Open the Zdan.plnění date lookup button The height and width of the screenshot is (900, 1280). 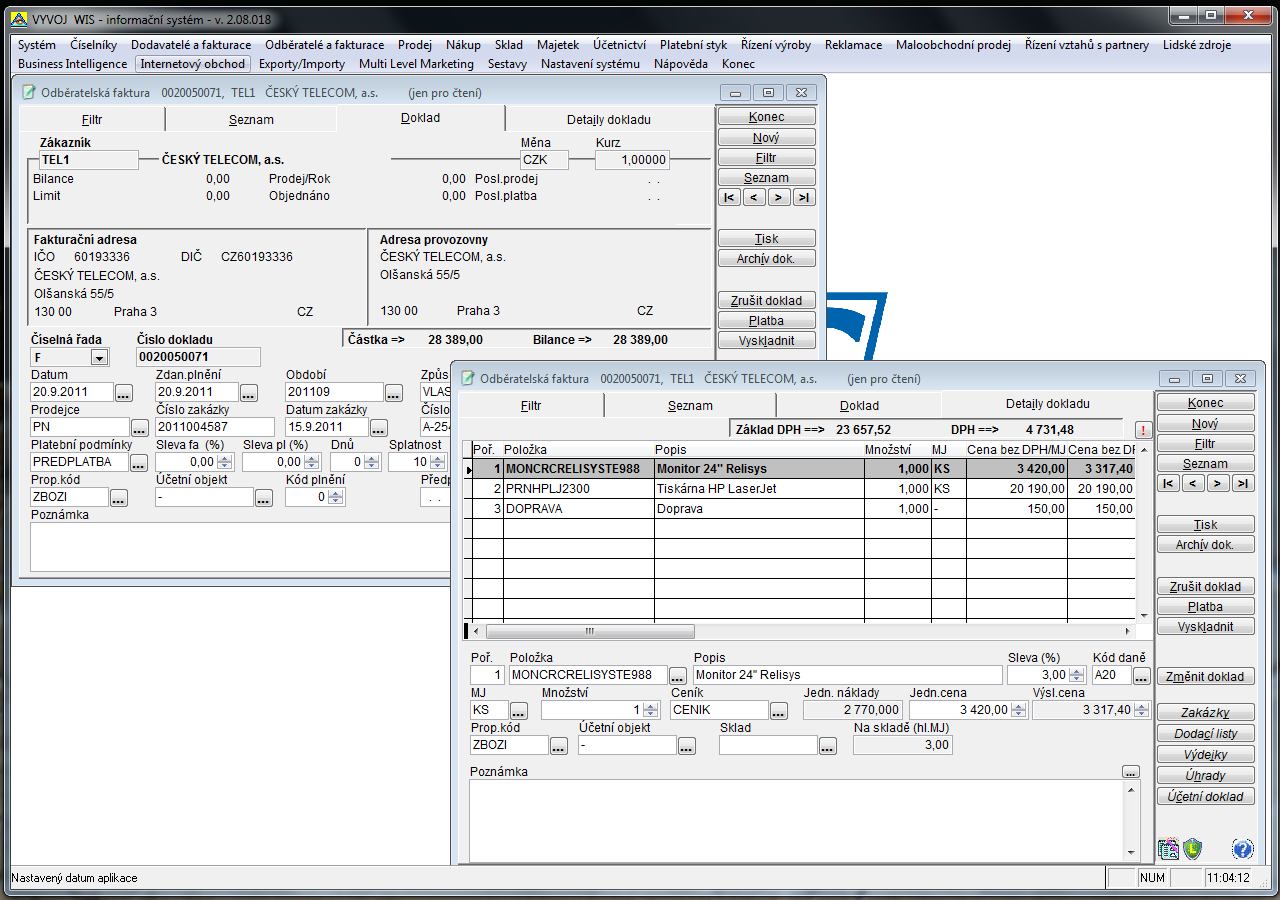[249, 392]
